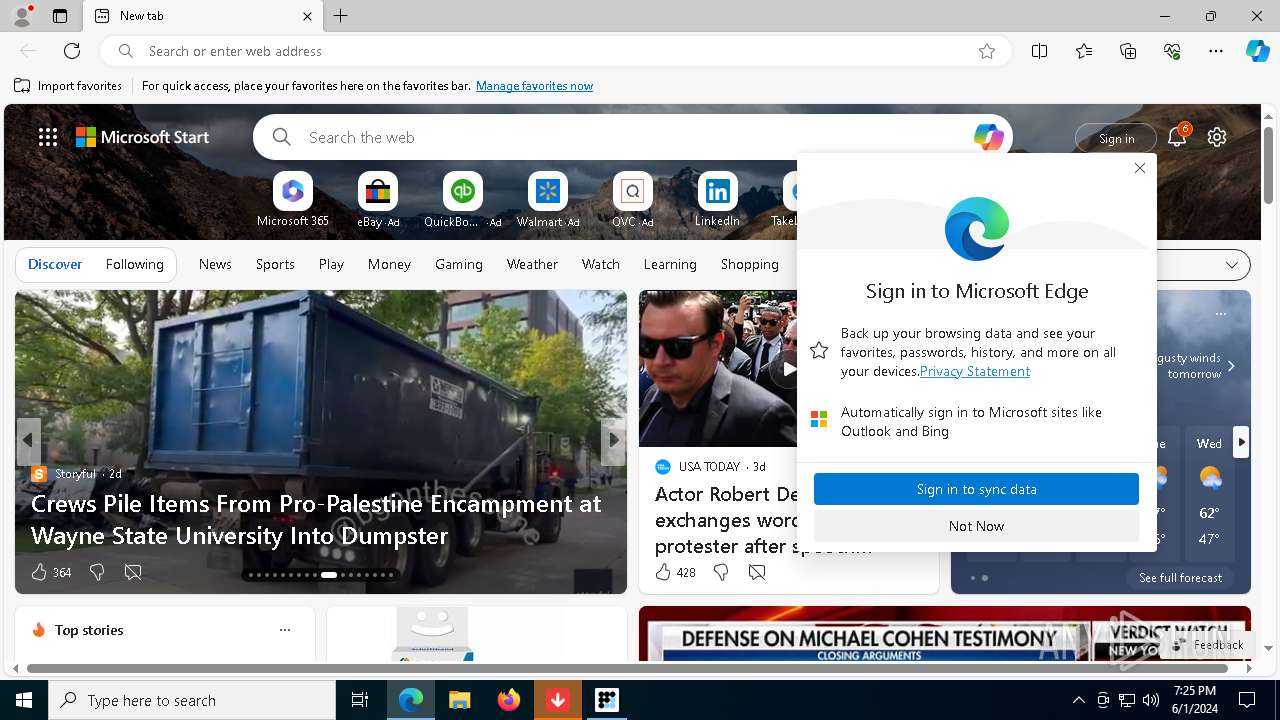Open Edge Settings and more menu
1280x720 pixels.
(x=1216, y=51)
